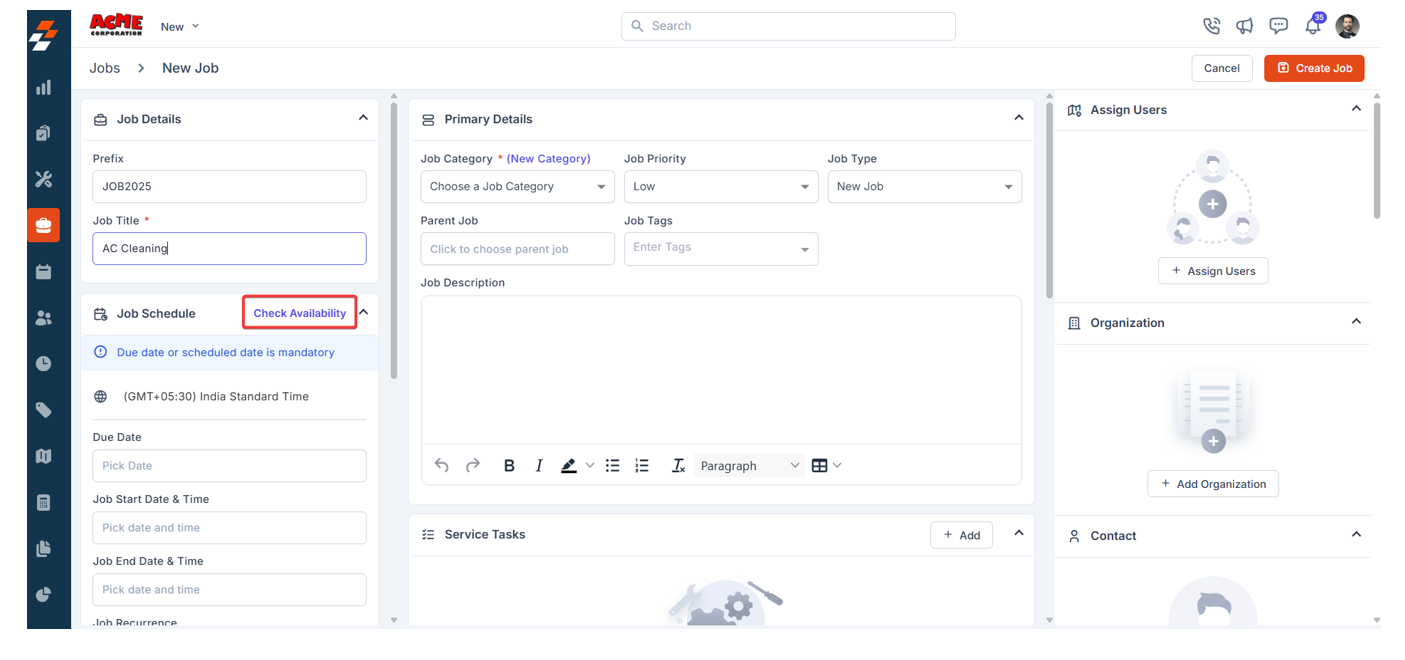Redo in the Job Description editor

473,465
